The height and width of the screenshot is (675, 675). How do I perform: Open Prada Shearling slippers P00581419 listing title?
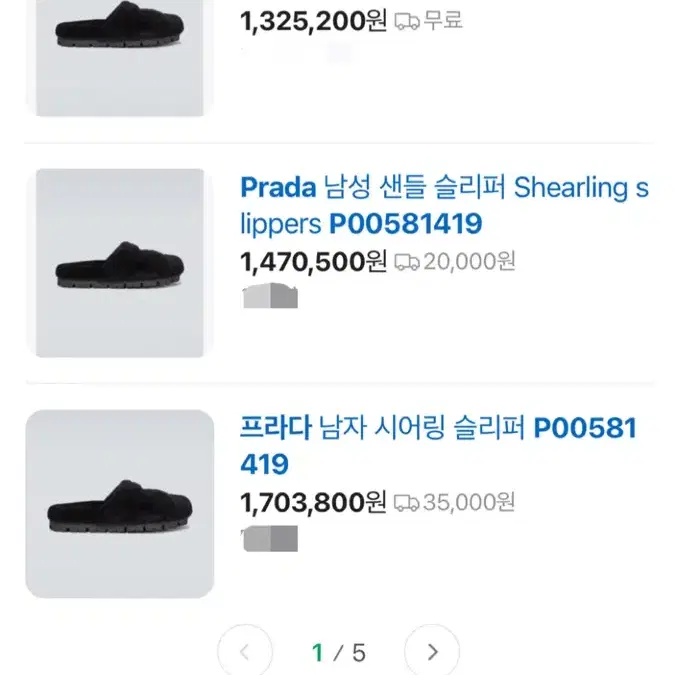tap(444, 205)
